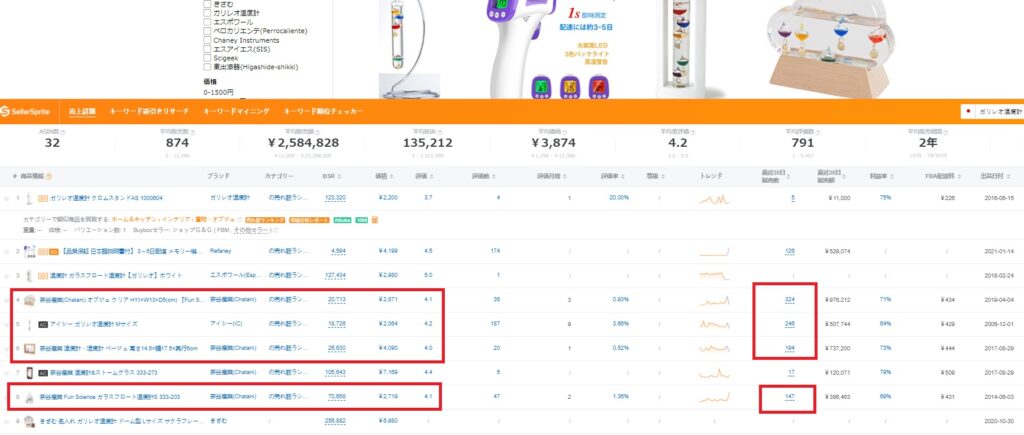This screenshot has height=435, width=1024.
Task: Click the ガリレオ温度計 keyword search field
Action: [999, 112]
